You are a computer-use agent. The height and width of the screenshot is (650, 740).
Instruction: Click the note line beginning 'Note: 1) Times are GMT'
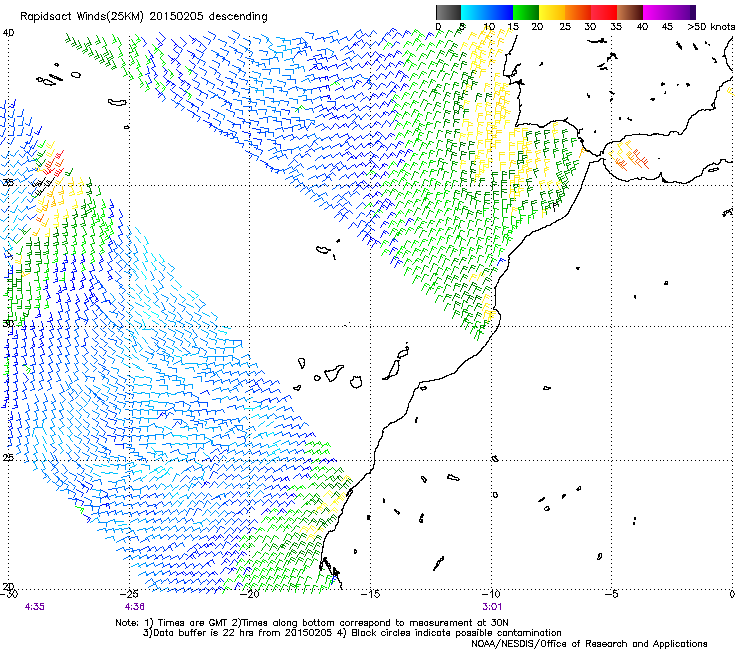[x=312, y=623]
